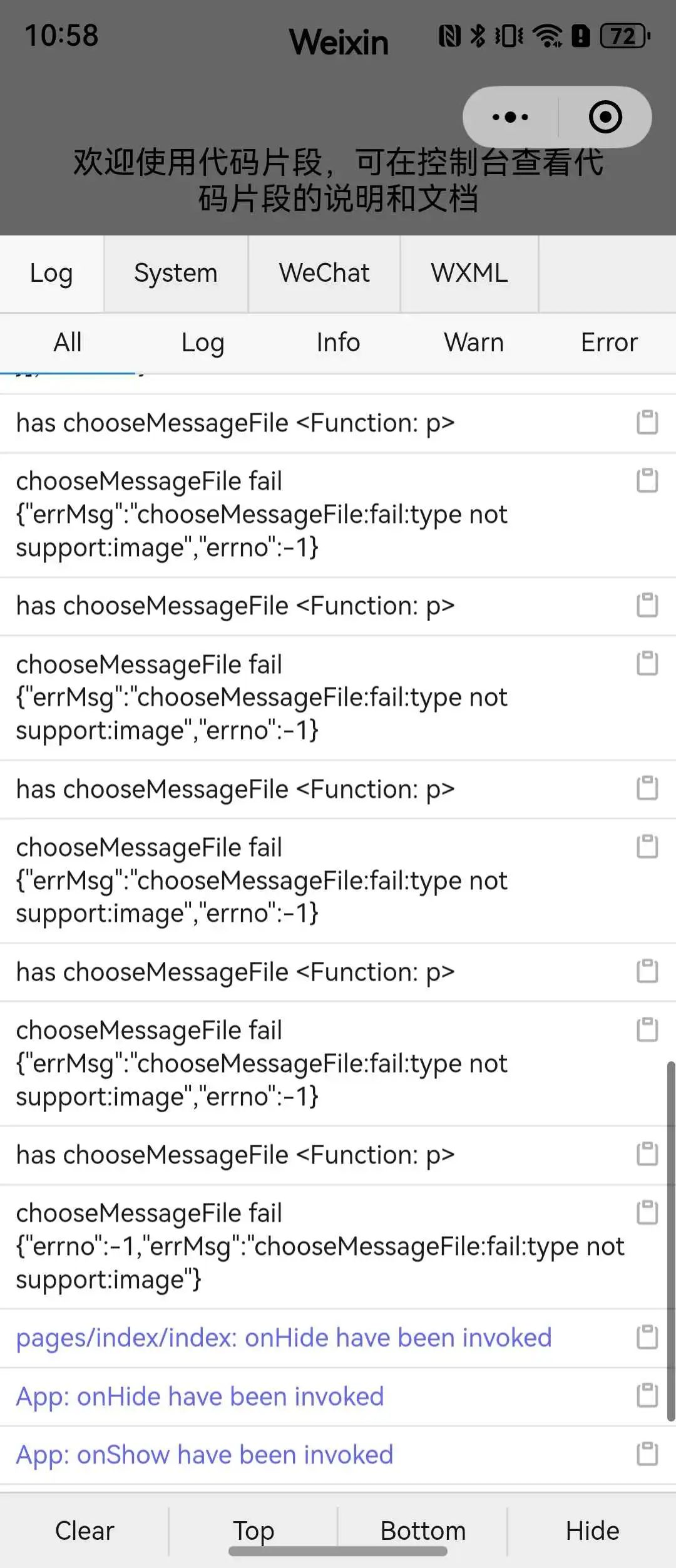Clear the console log
The height and width of the screenshot is (1568, 676).
tap(84, 1530)
